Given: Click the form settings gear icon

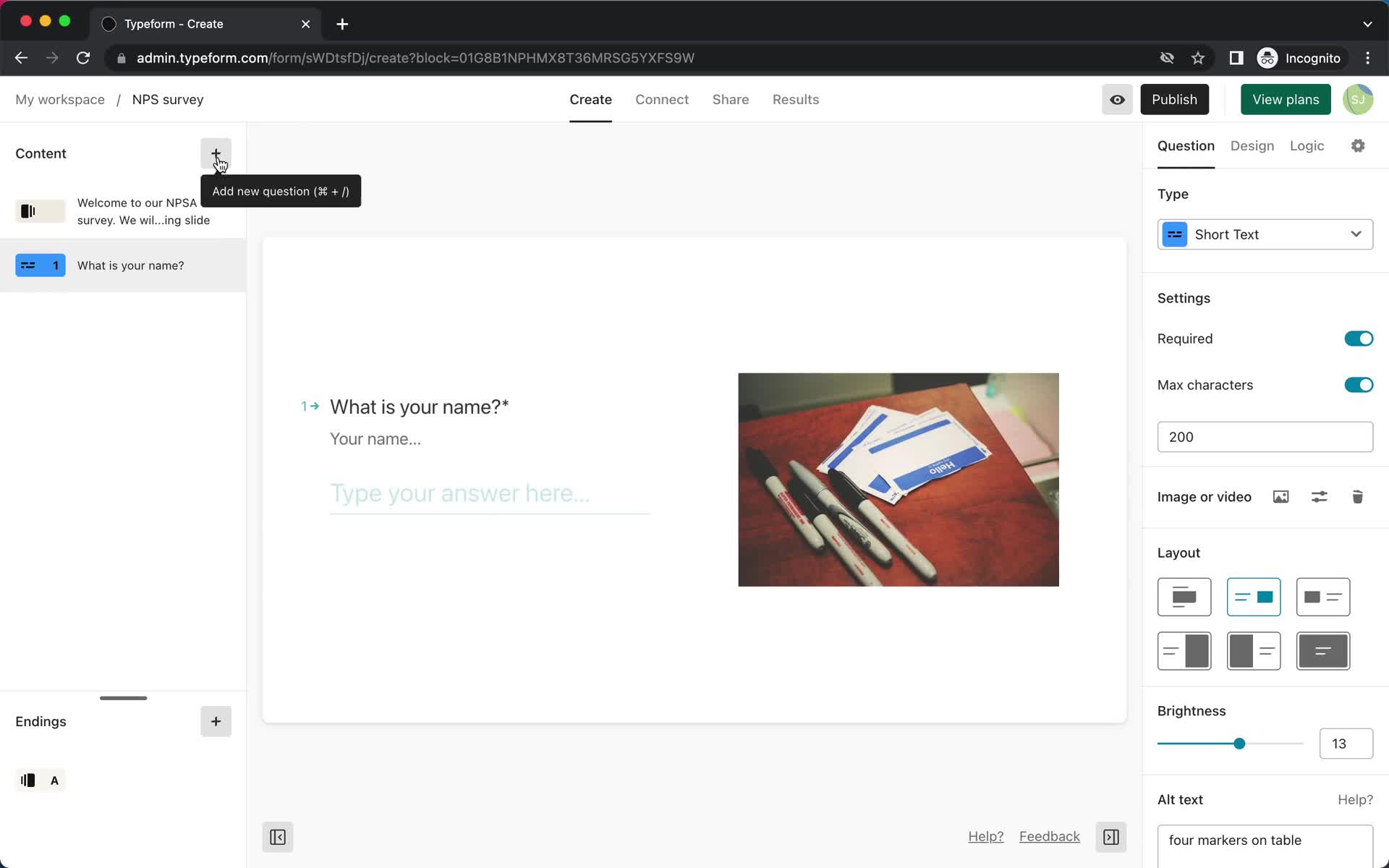Looking at the screenshot, I should click(1358, 145).
